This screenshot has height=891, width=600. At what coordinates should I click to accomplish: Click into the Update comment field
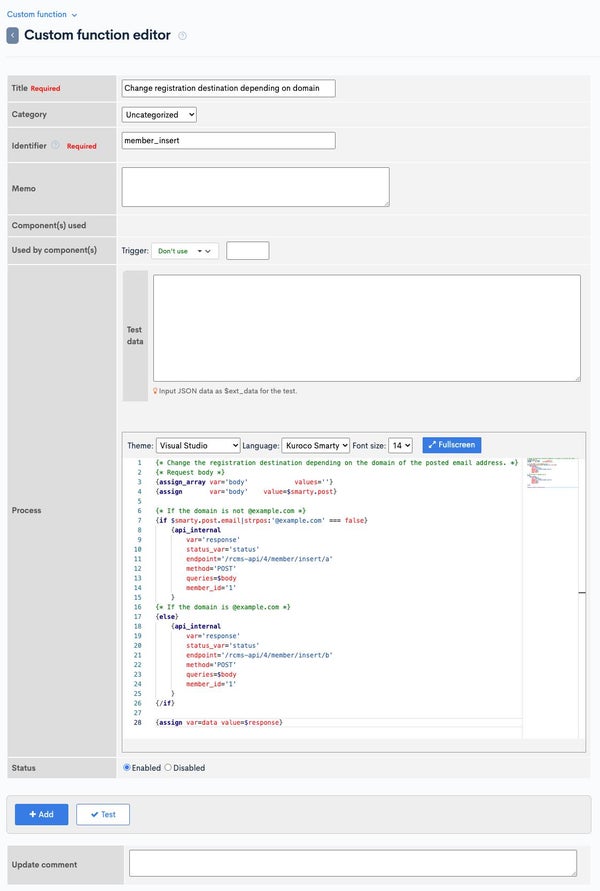pos(353,864)
